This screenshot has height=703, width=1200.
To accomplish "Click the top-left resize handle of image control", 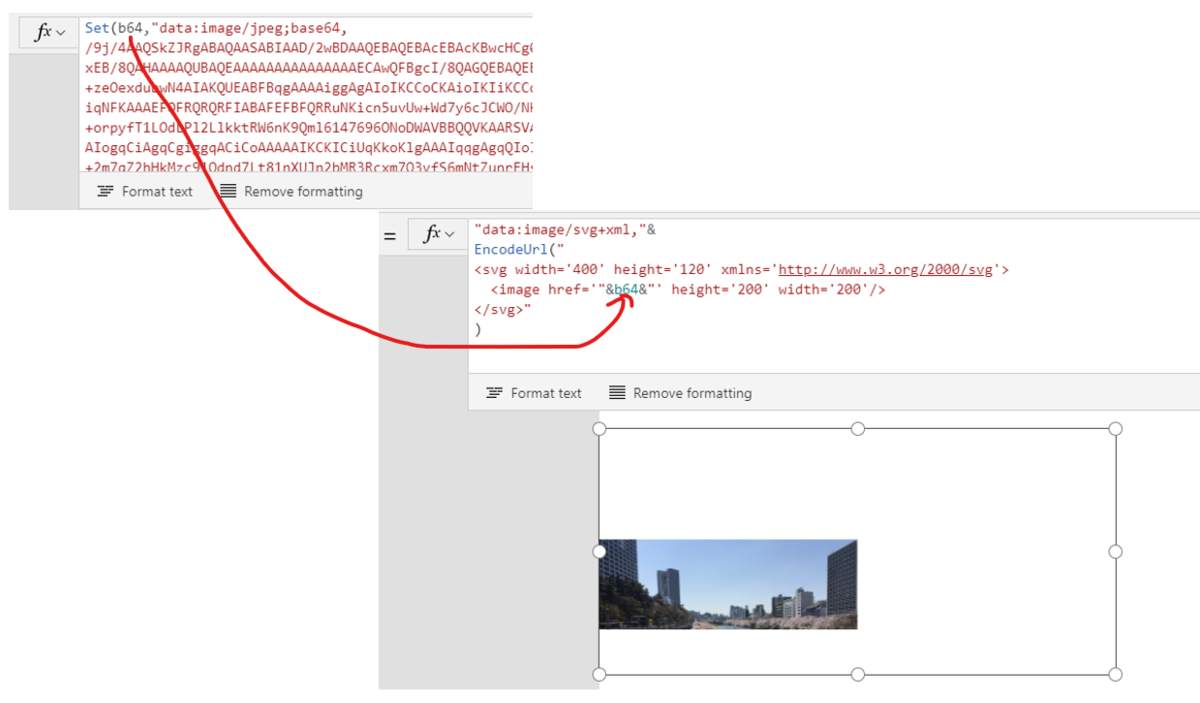I will click(x=599, y=428).
